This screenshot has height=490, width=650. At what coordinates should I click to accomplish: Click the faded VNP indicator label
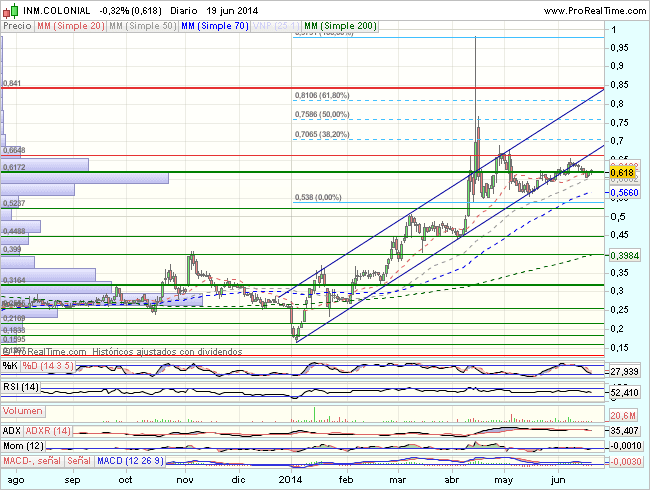275,26
